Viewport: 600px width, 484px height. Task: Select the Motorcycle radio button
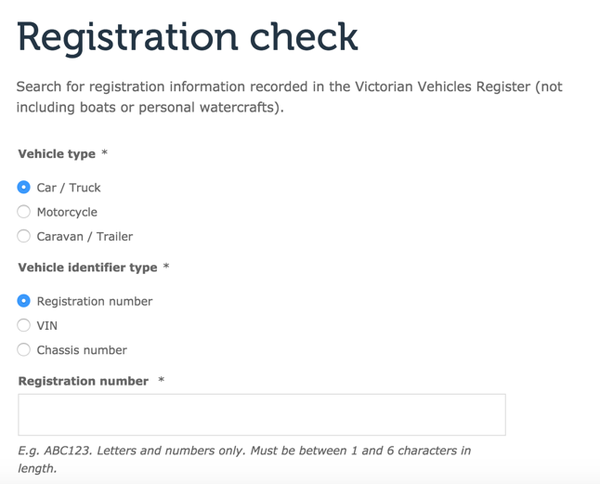click(x=25, y=212)
